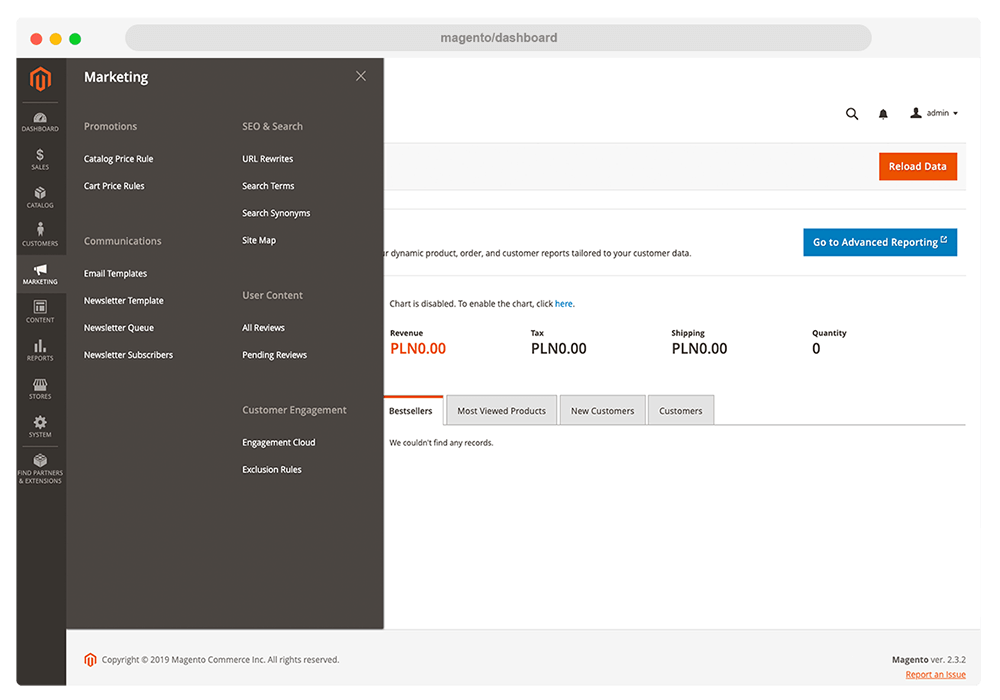Open URL Rewrites
The width and height of the screenshot is (1000, 700).
pyautogui.click(x=268, y=159)
